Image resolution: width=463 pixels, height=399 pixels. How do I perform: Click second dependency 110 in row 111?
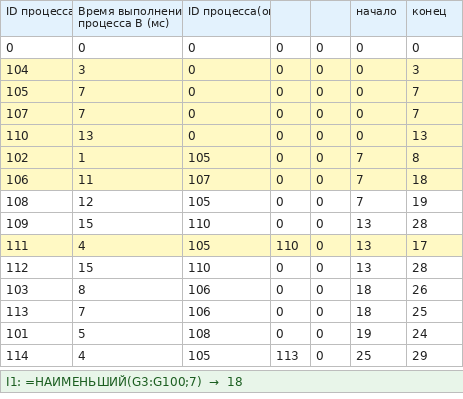coord(290,246)
